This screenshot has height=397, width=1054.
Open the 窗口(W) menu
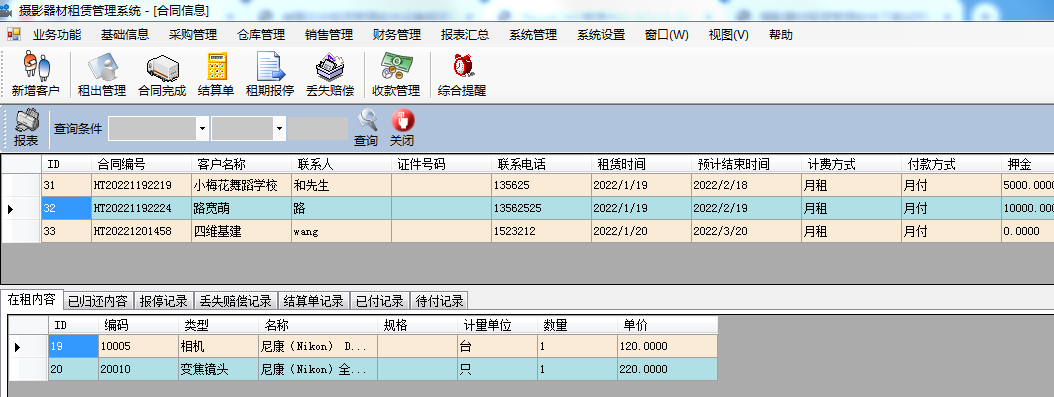pyautogui.click(x=667, y=35)
